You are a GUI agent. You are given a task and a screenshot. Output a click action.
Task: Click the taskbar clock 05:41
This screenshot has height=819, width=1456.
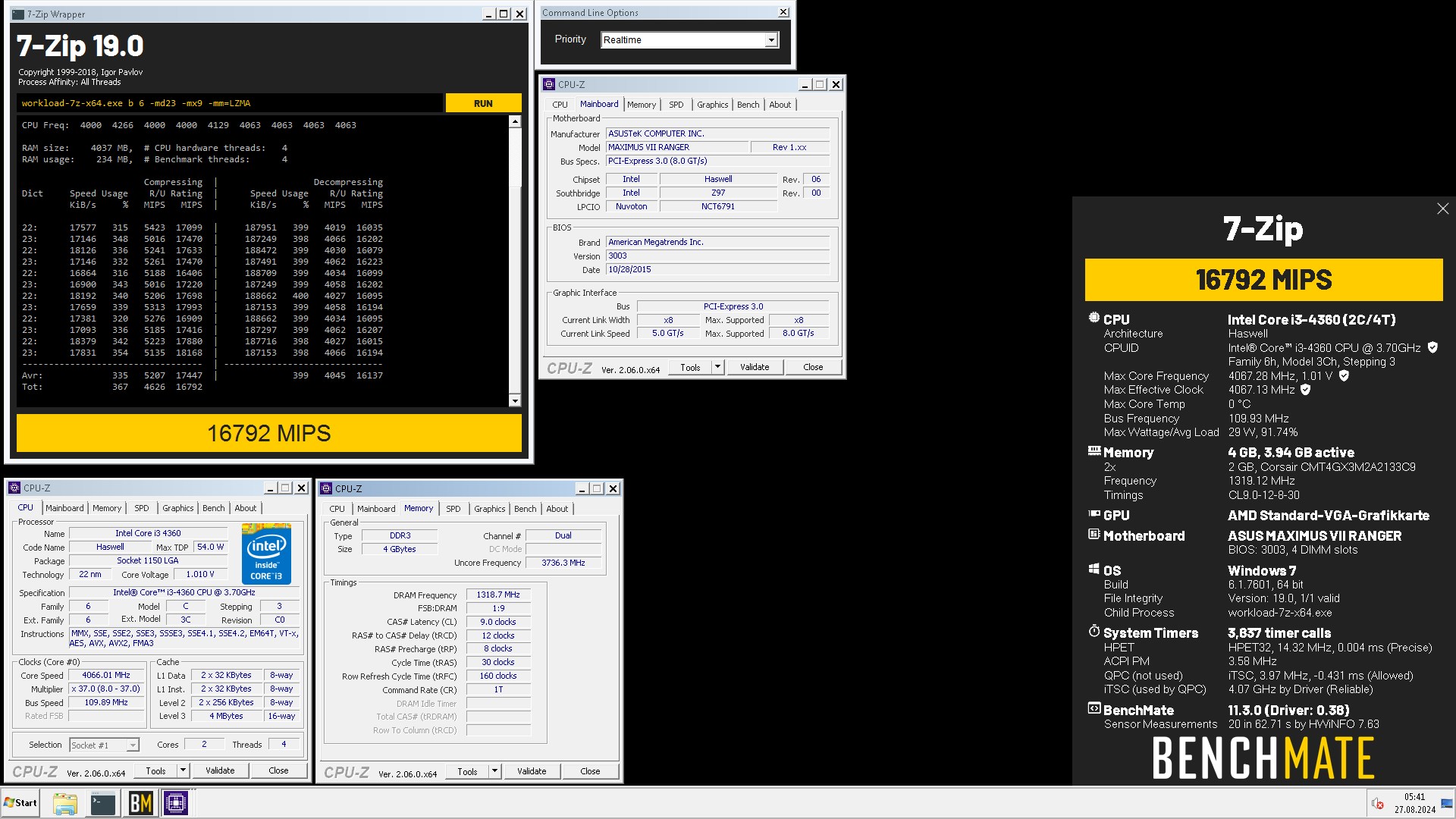tap(1414, 797)
